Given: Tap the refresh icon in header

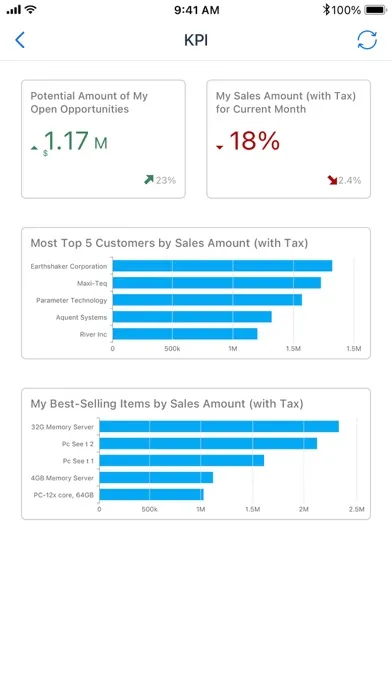Looking at the screenshot, I should click(367, 40).
